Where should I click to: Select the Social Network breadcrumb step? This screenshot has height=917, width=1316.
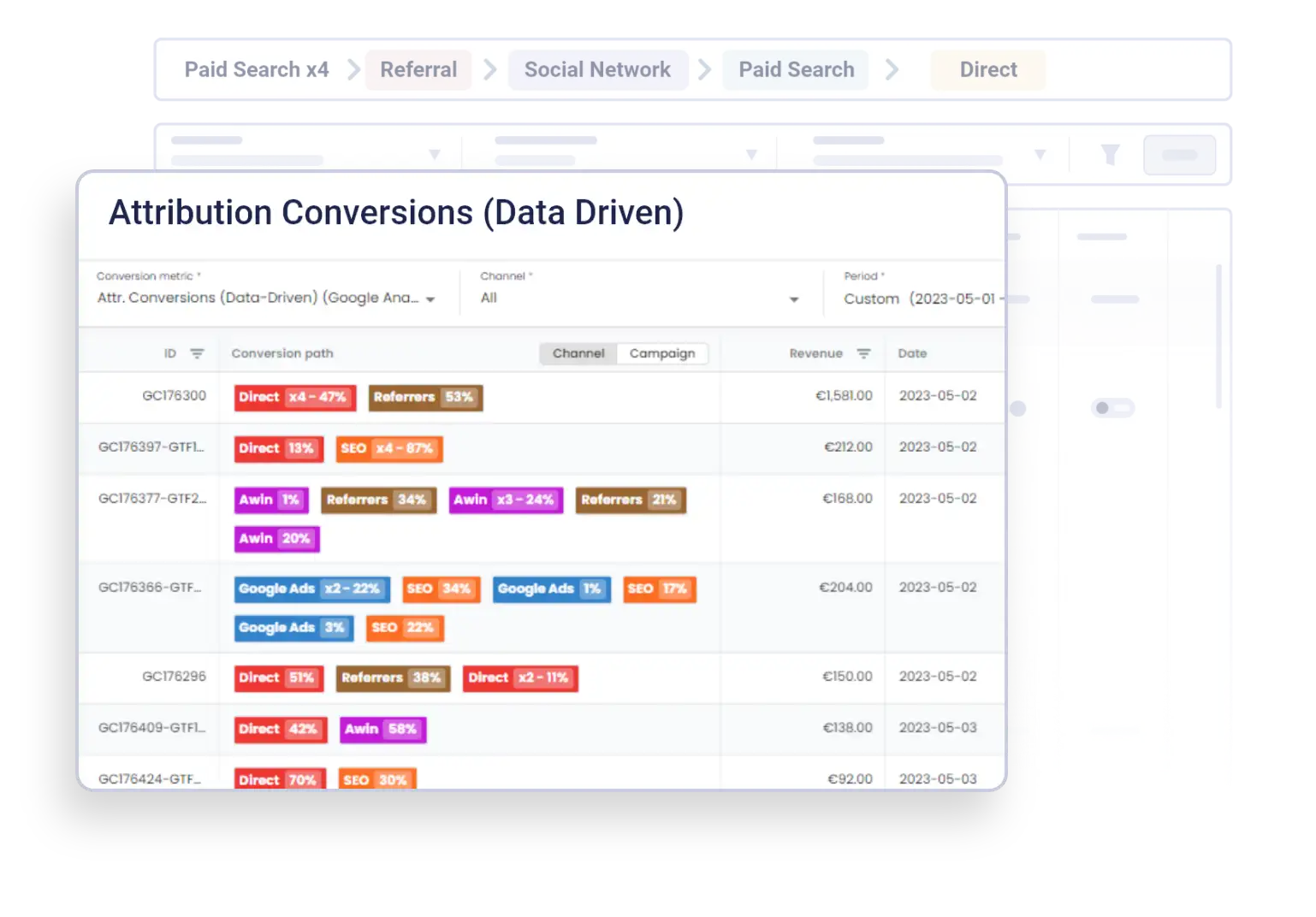[x=597, y=69]
